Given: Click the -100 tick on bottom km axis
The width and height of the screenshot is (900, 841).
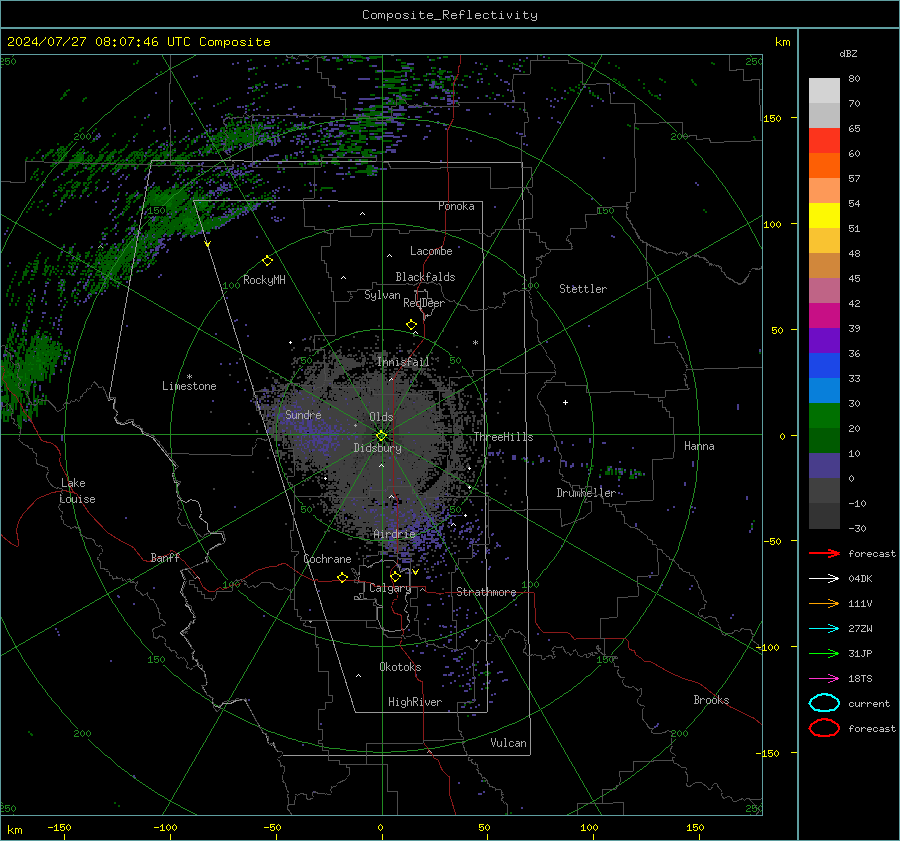Looking at the screenshot, I should point(165,827).
